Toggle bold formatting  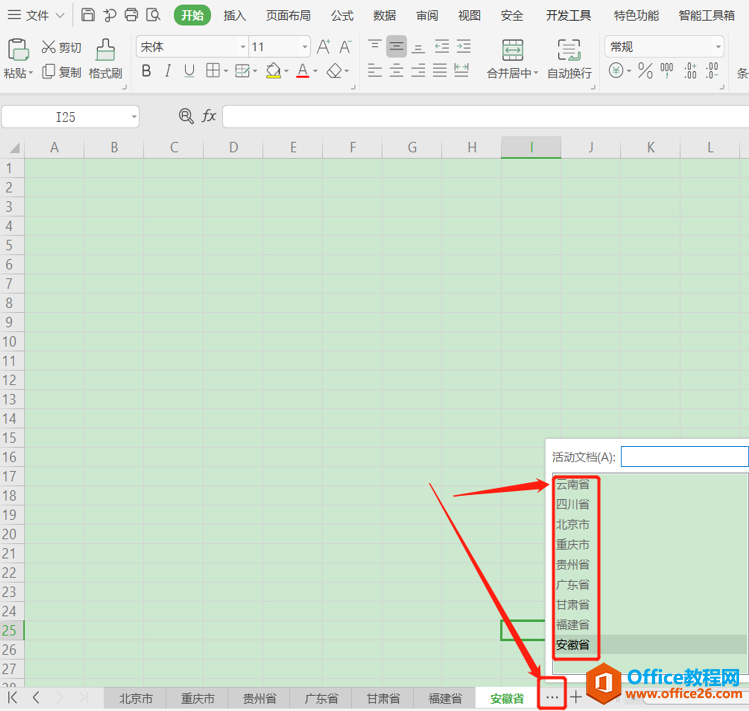tap(147, 71)
